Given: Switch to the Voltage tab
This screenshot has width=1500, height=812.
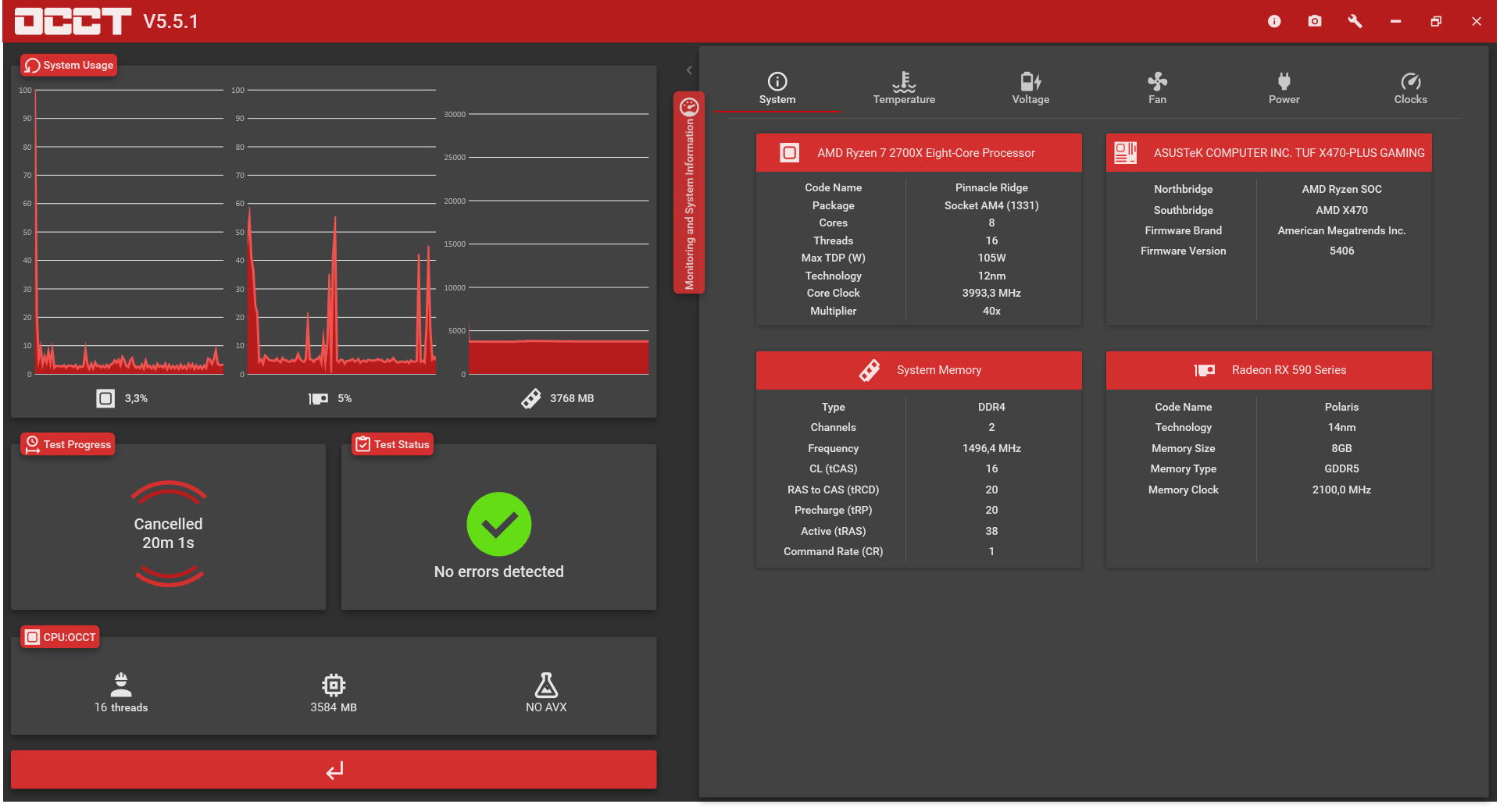Looking at the screenshot, I should click(x=1030, y=88).
